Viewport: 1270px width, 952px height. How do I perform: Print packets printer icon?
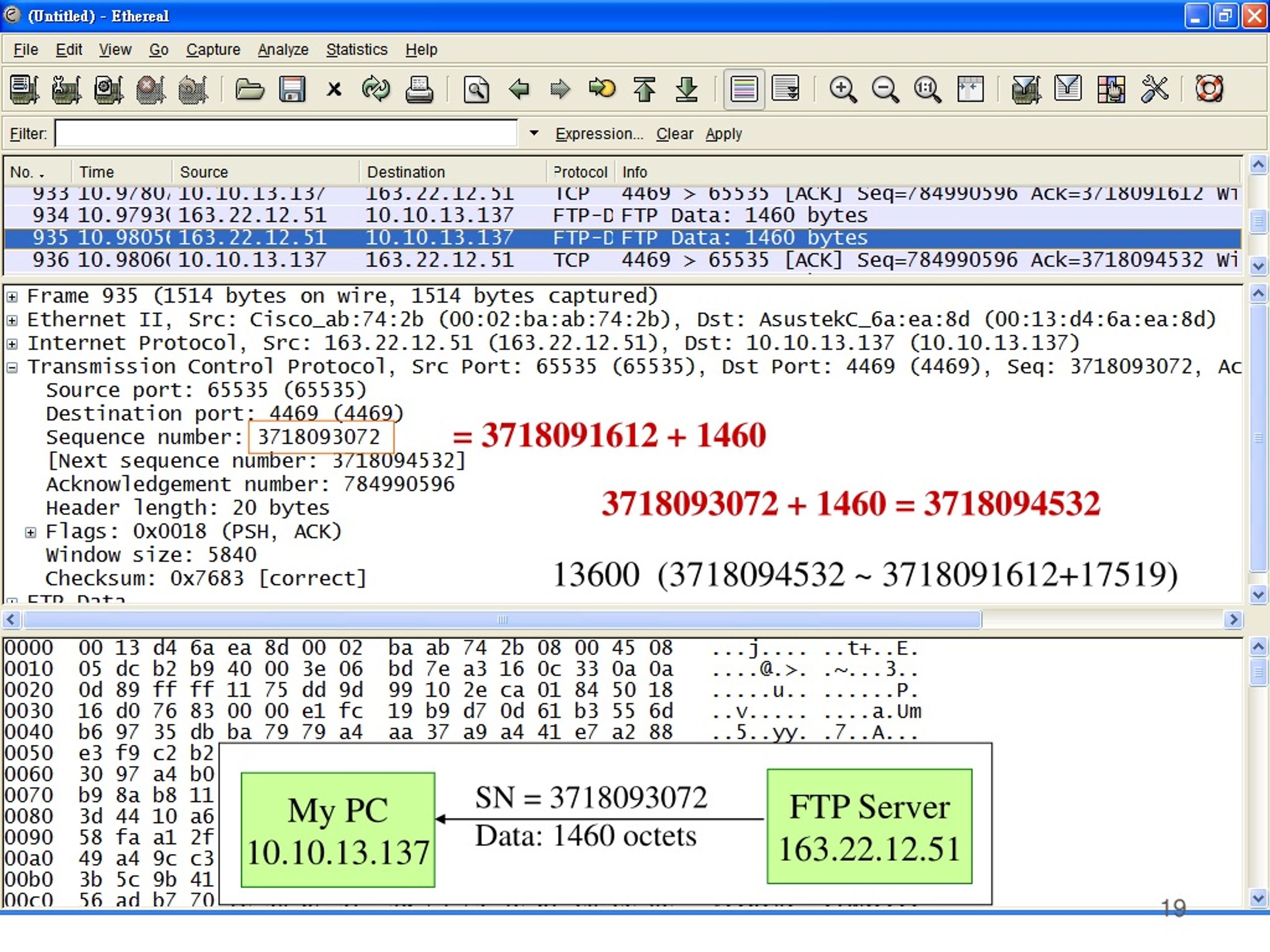tap(419, 89)
